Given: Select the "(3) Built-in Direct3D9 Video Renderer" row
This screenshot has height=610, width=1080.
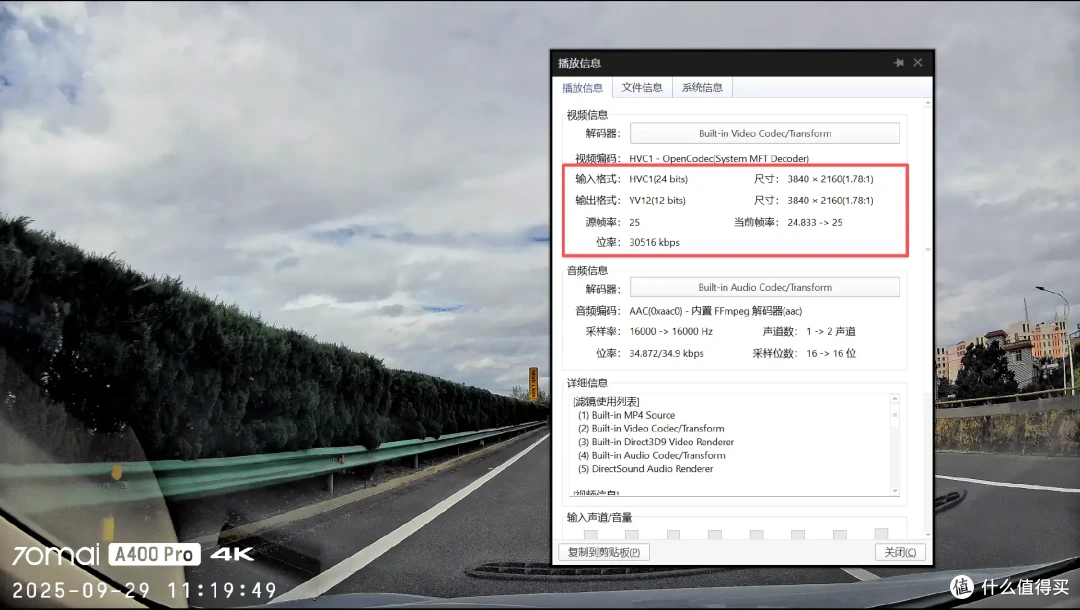Looking at the screenshot, I should (x=656, y=442).
